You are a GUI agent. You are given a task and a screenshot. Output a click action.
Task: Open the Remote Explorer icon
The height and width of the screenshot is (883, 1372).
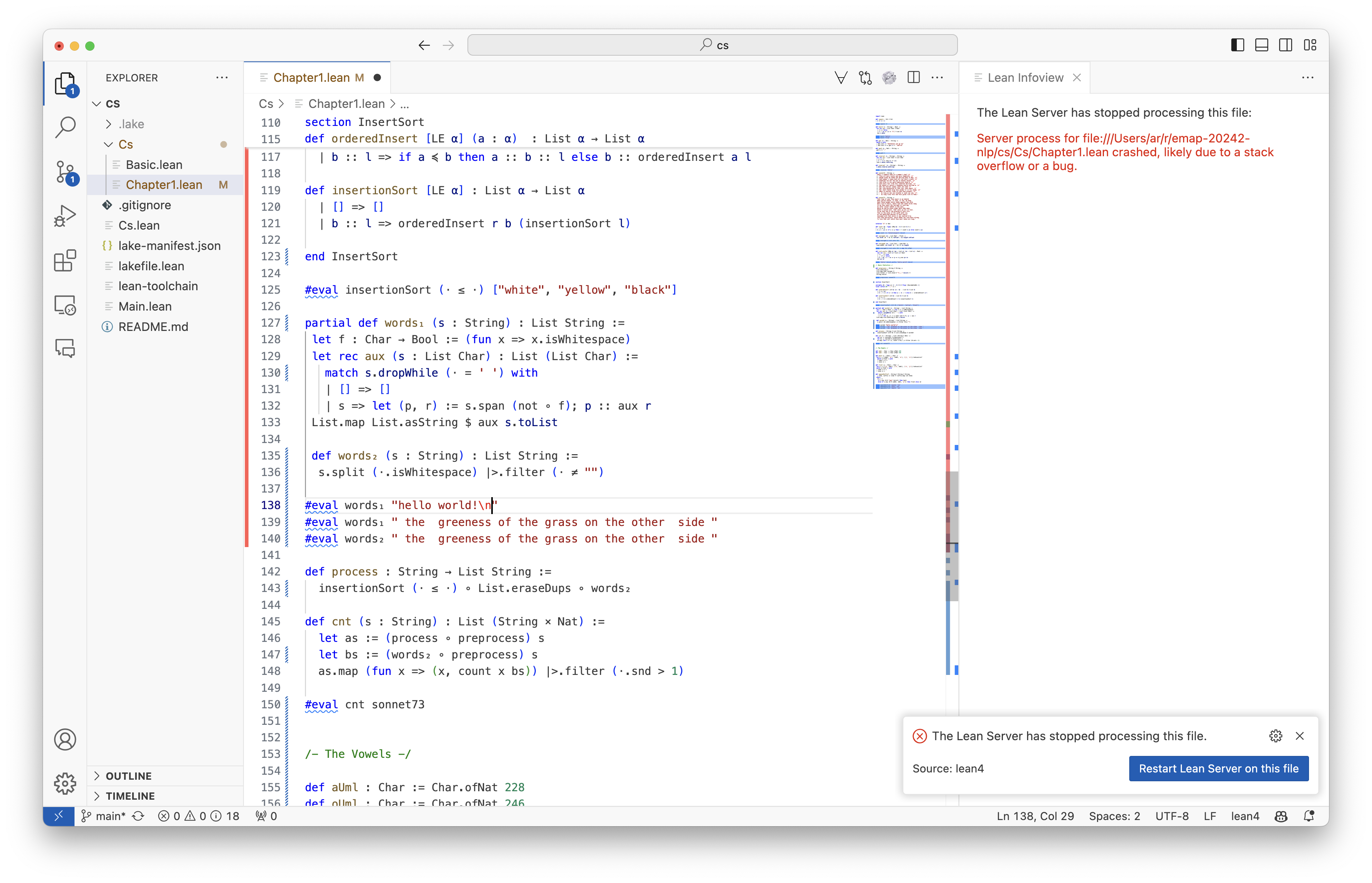click(65, 305)
